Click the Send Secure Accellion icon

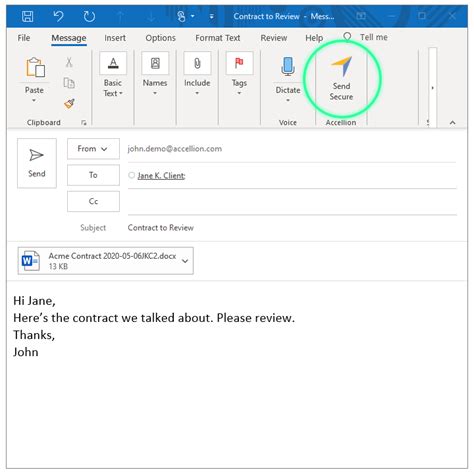pyautogui.click(x=341, y=67)
